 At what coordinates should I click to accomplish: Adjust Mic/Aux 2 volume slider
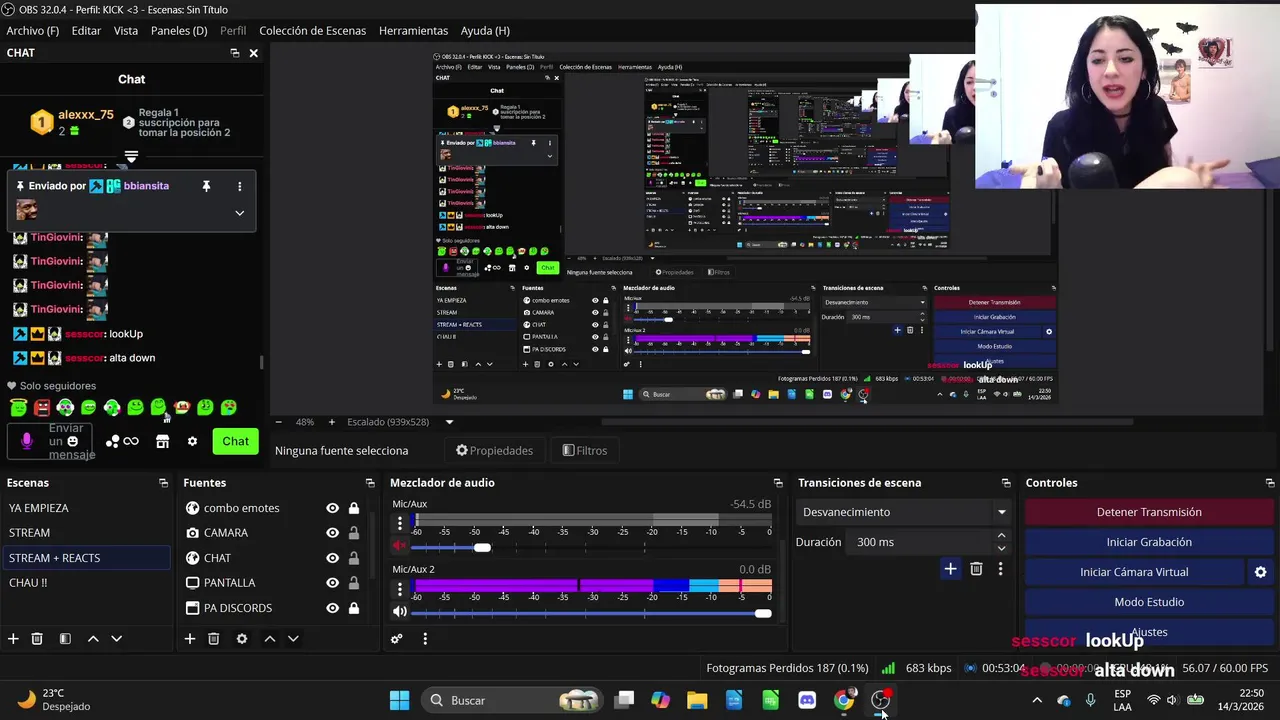click(x=763, y=613)
